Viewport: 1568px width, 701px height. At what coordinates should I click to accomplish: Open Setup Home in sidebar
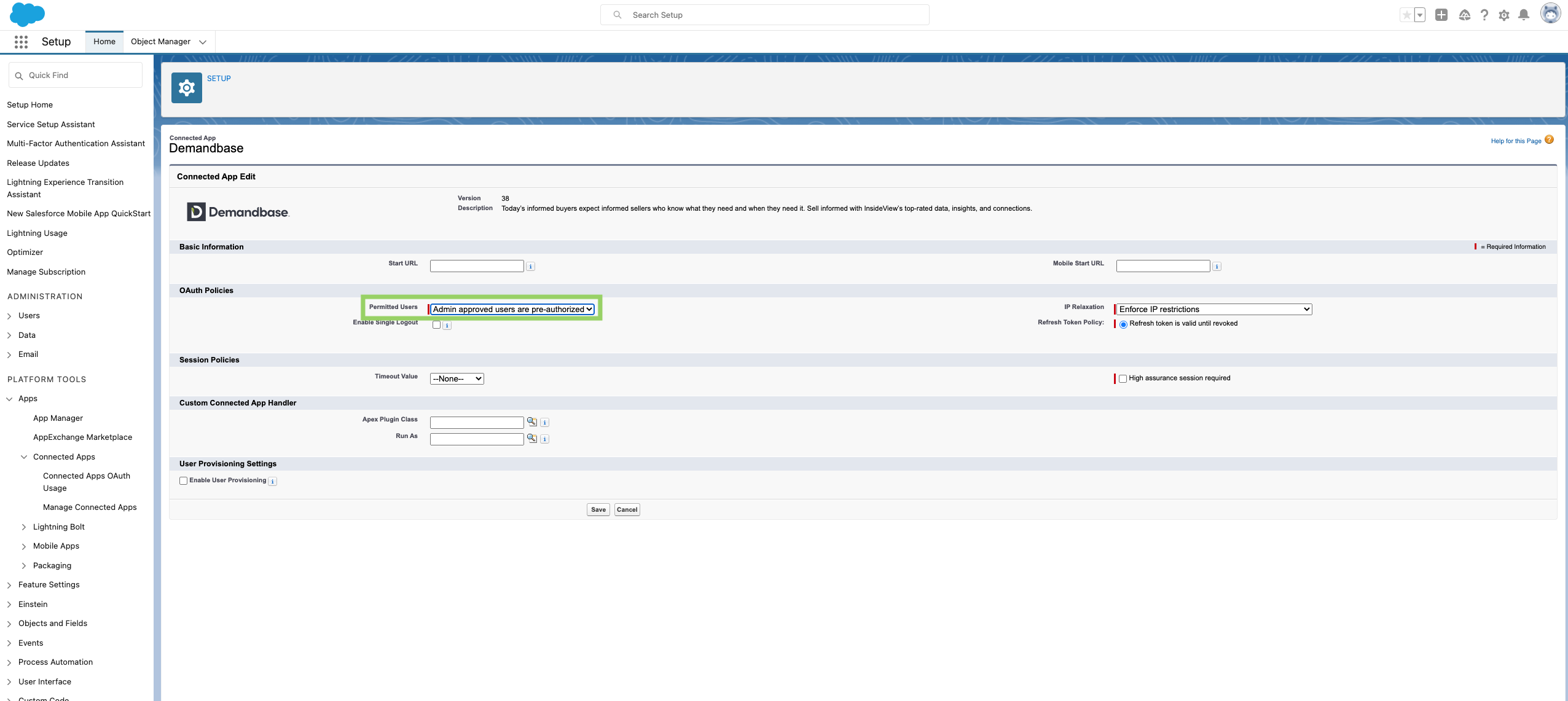(29, 105)
